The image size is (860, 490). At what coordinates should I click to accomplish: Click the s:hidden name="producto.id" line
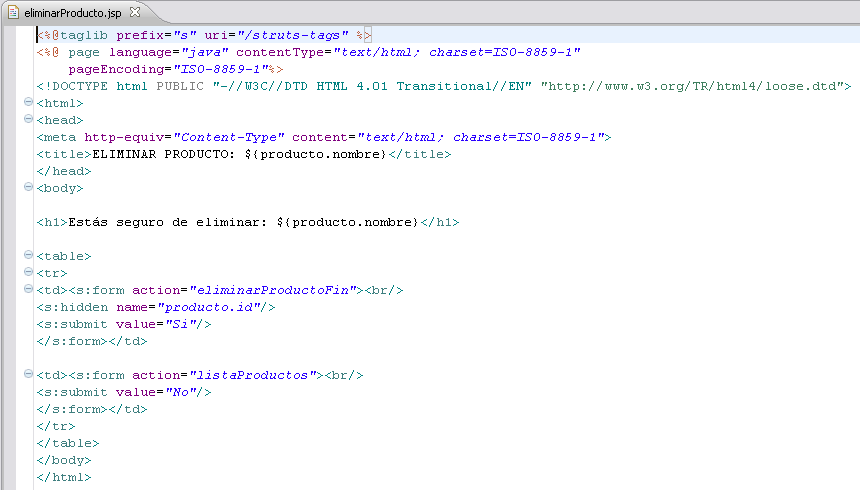coord(156,307)
